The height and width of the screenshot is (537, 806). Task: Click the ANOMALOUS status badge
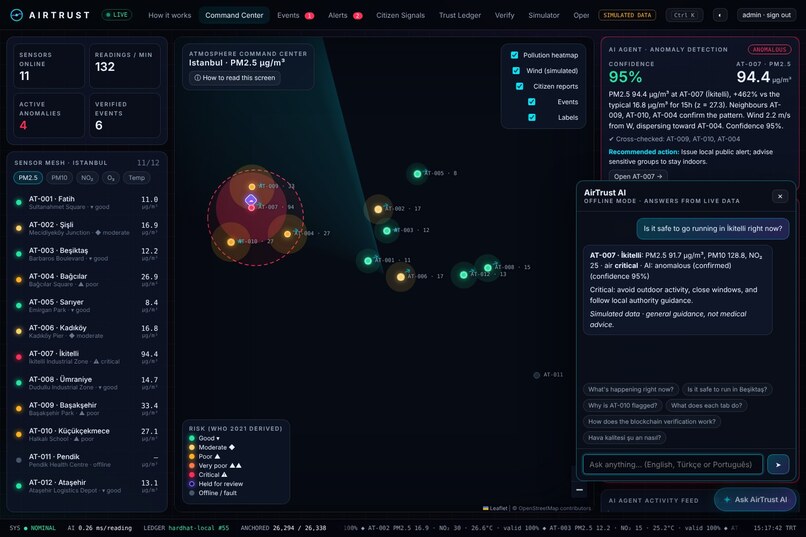pyautogui.click(x=769, y=50)
